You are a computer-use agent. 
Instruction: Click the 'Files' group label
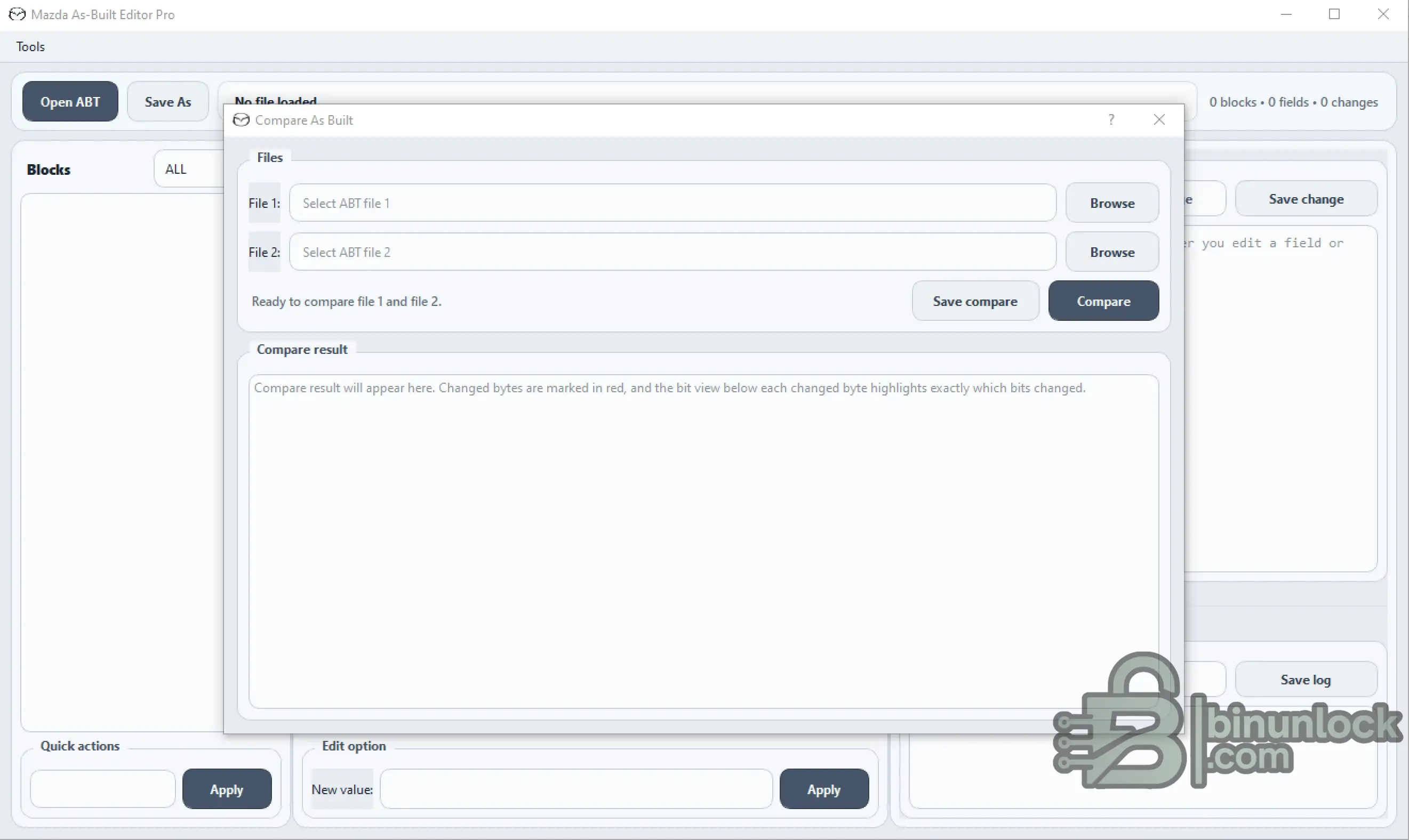click(269, 157)
